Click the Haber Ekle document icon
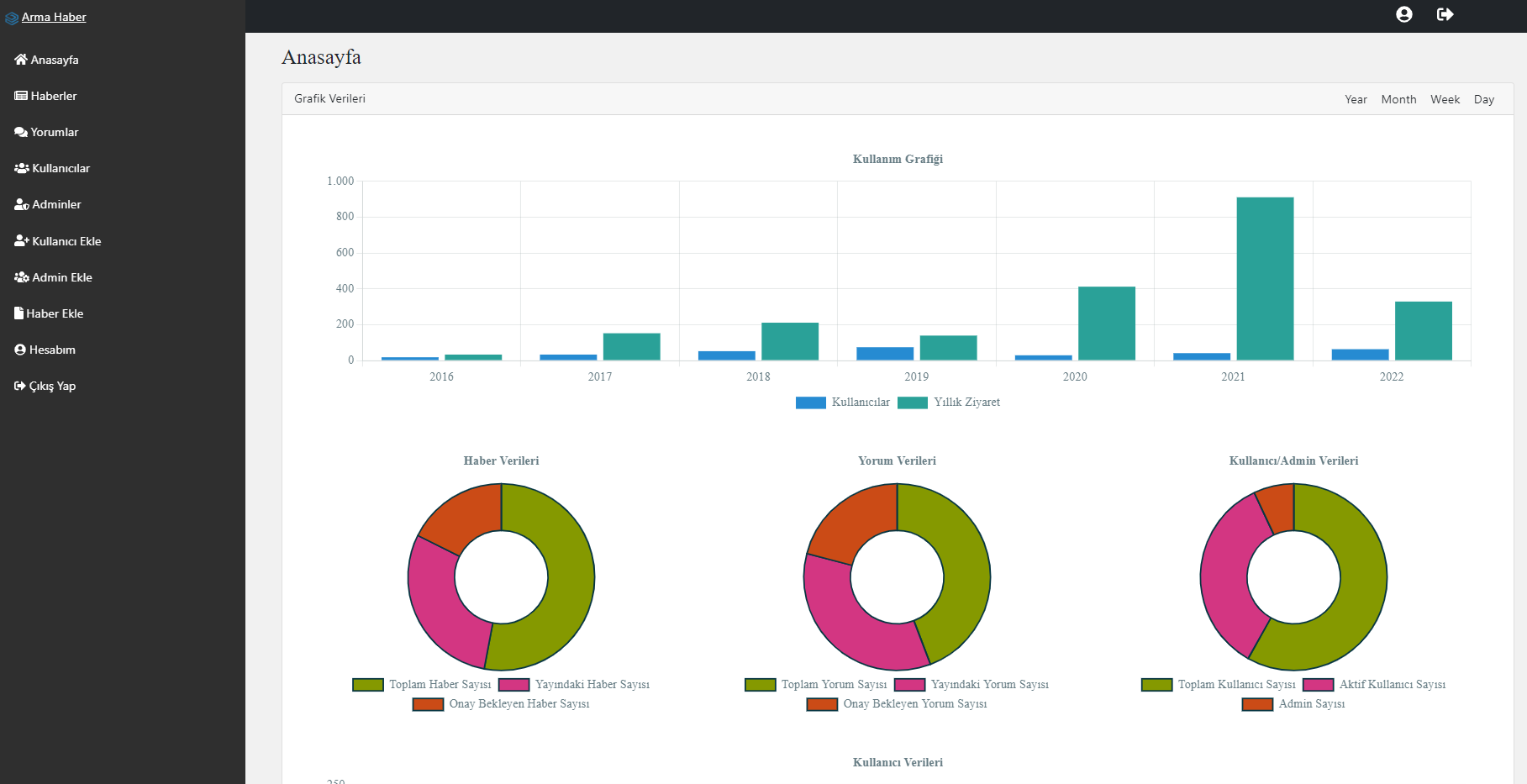This screenshot has height=784, width=1527. [x=19, y=313]
